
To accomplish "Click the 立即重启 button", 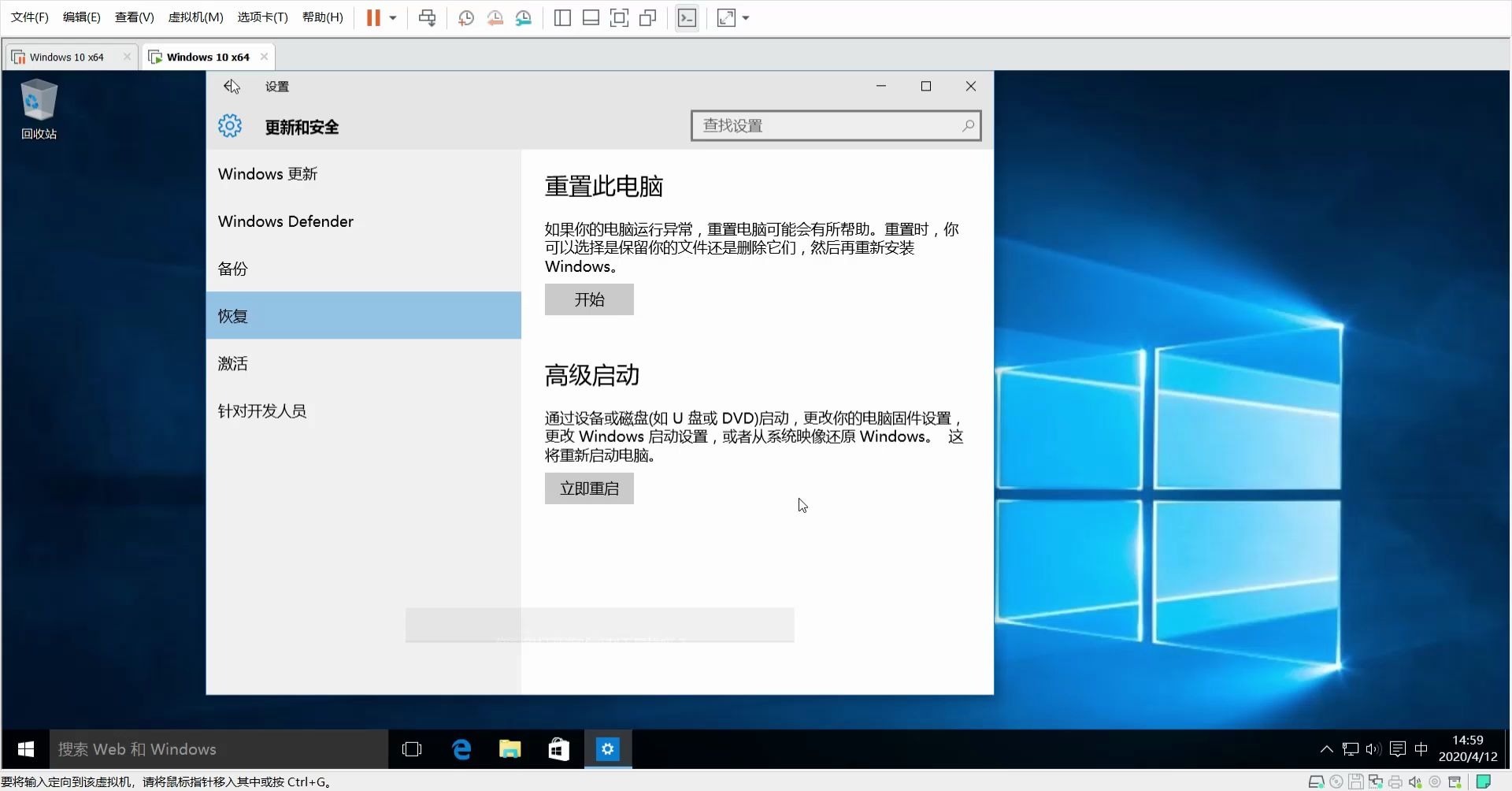I will point(589,488).
